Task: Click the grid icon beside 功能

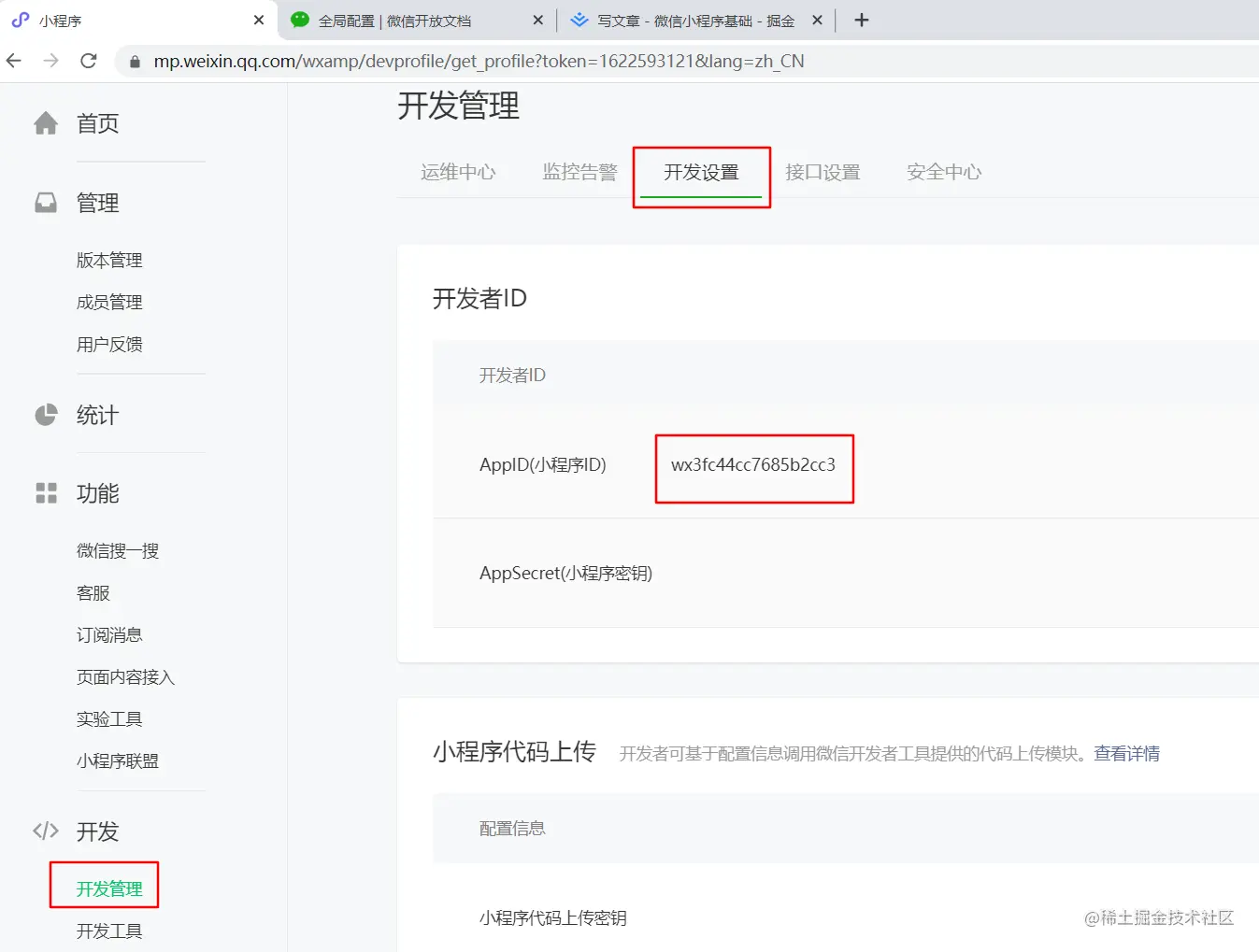Action: [46, 493]
